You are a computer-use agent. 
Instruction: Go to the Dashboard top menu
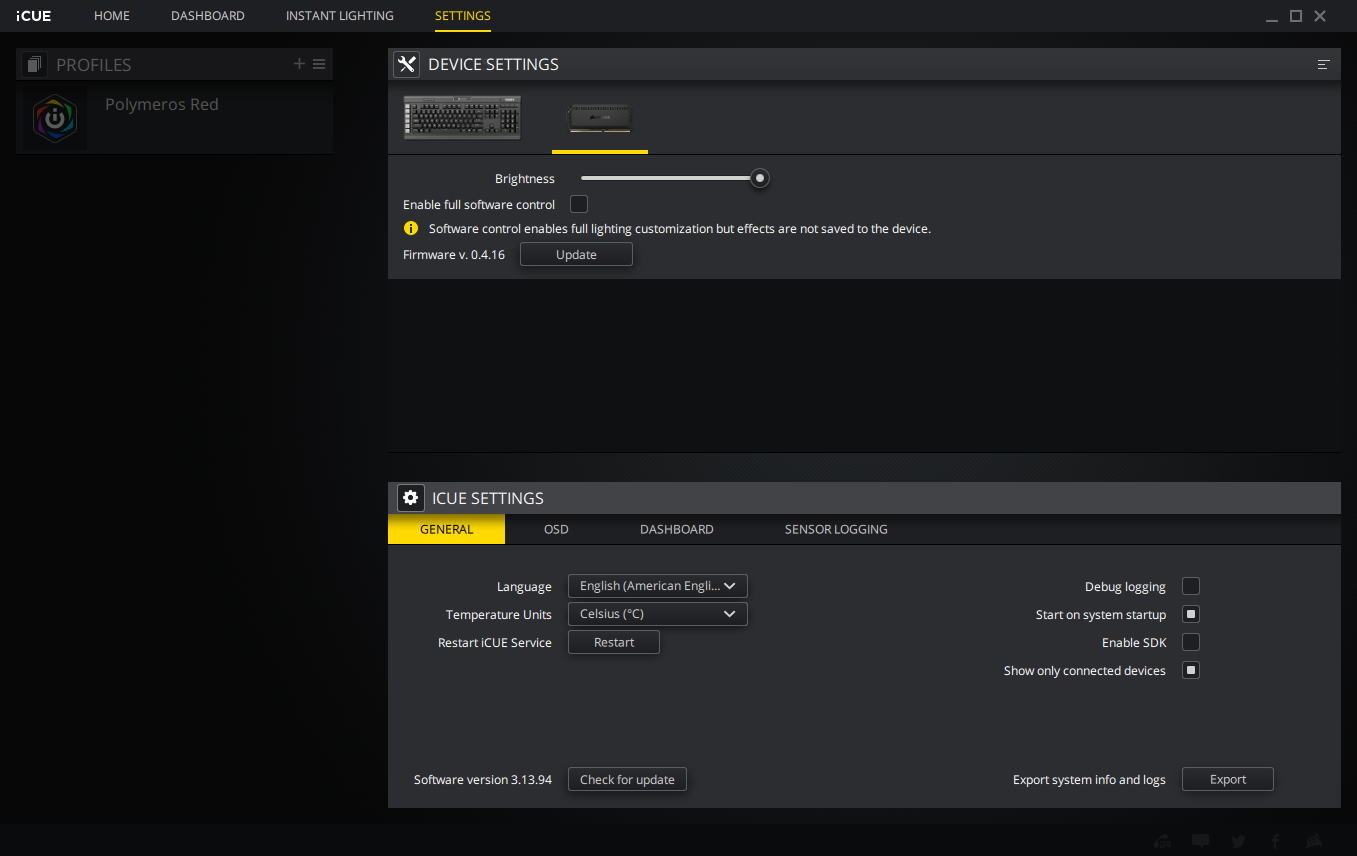[208, 16]
